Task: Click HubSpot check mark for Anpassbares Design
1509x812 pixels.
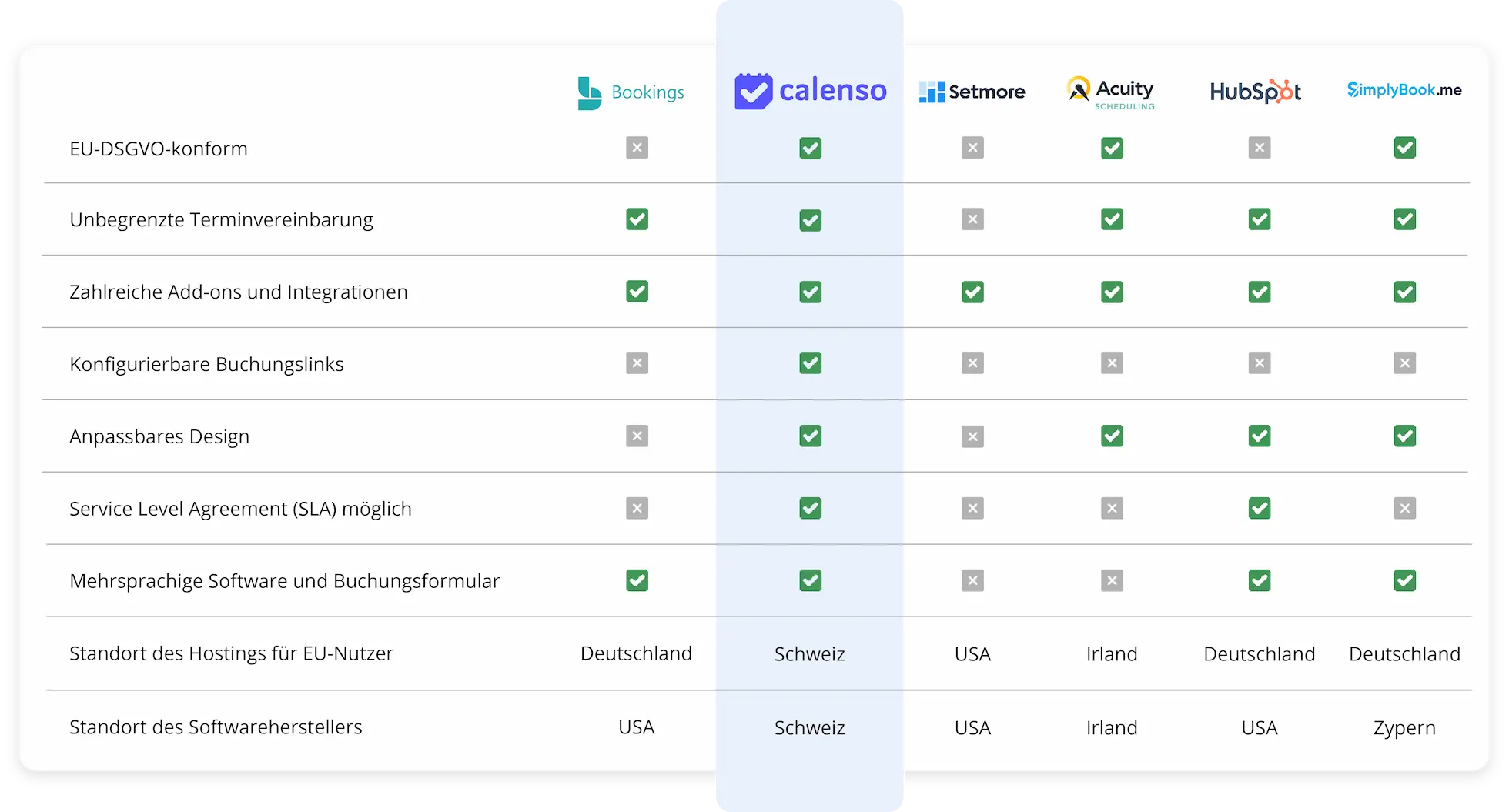Action: 1260,436
